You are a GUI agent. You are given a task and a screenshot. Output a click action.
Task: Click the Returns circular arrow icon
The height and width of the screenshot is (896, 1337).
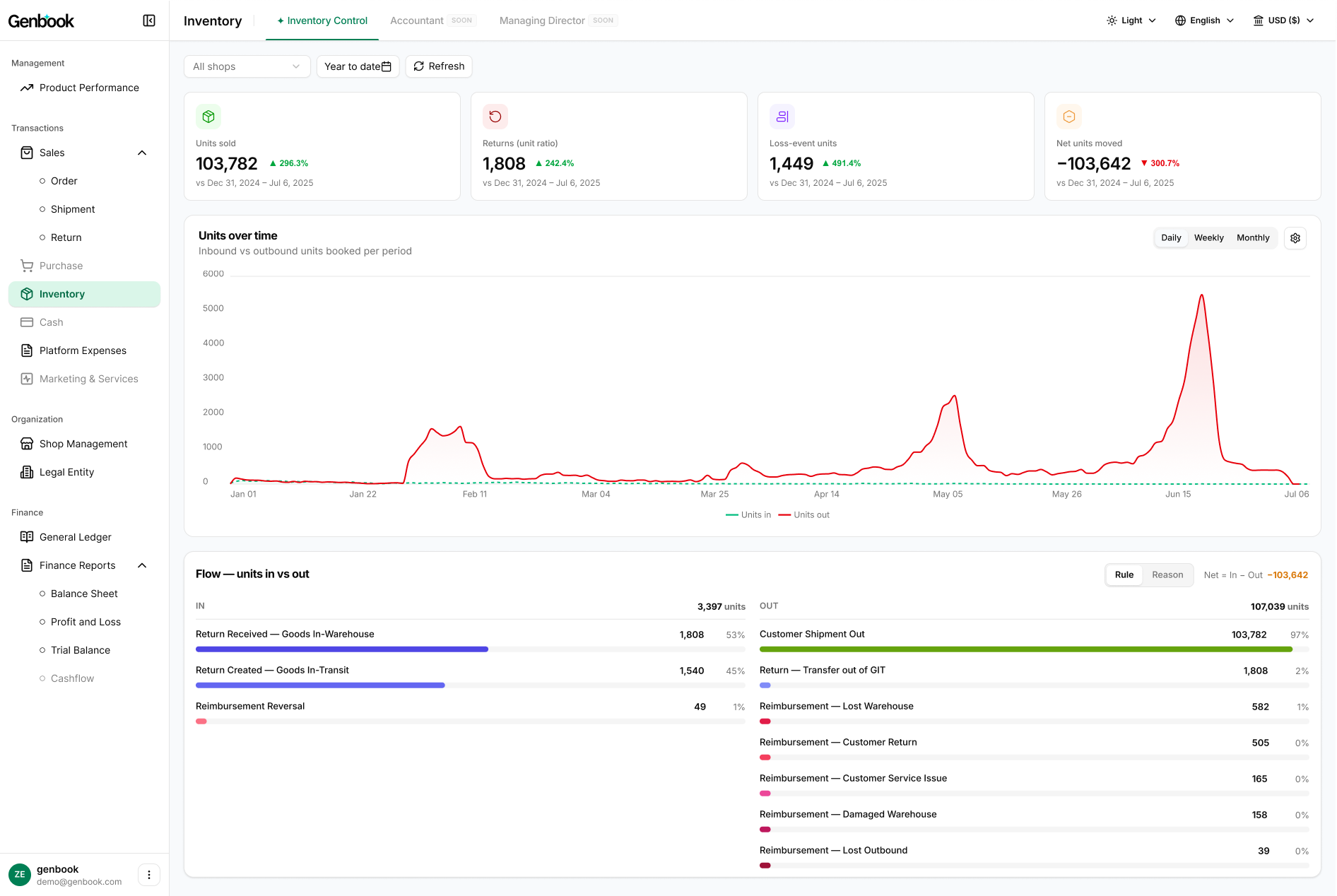(x=495, y=117)
